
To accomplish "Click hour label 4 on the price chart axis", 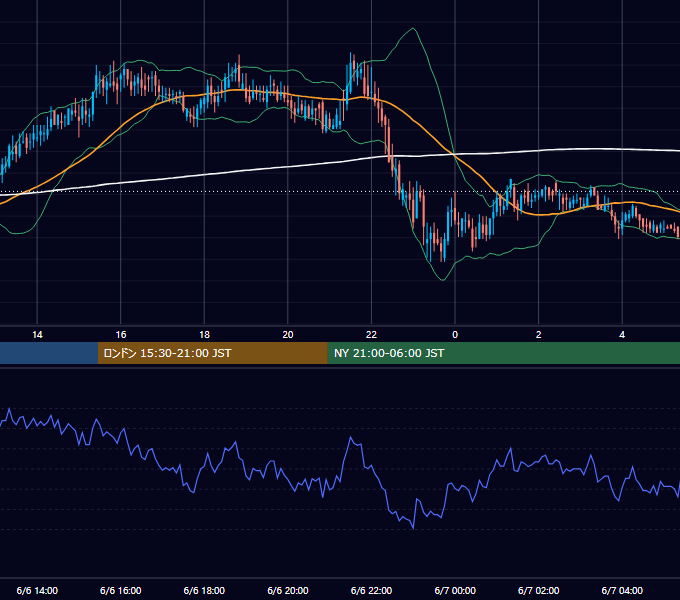I will [x=622, y=334].
